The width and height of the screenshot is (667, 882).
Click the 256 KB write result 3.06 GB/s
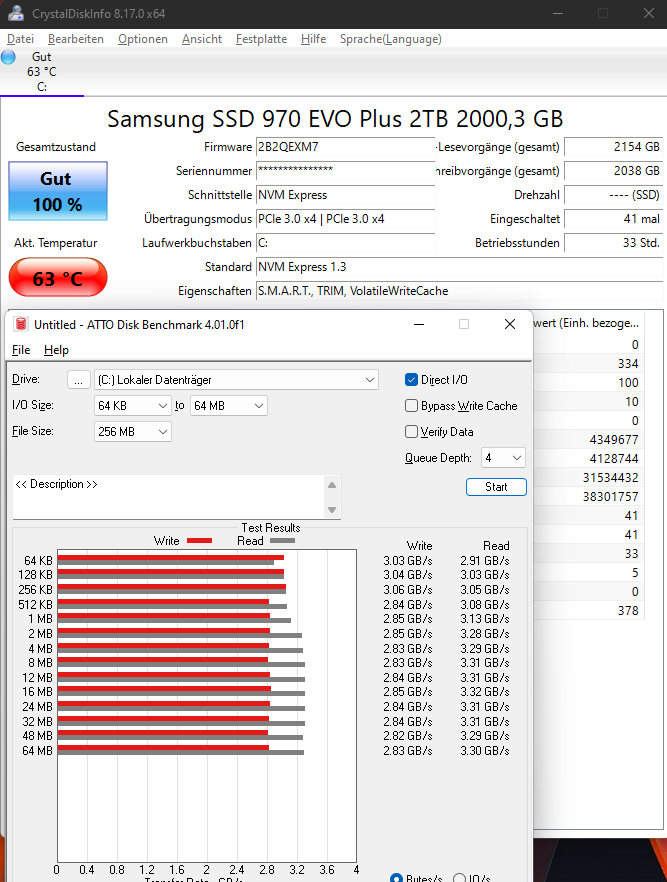point(408,590)
